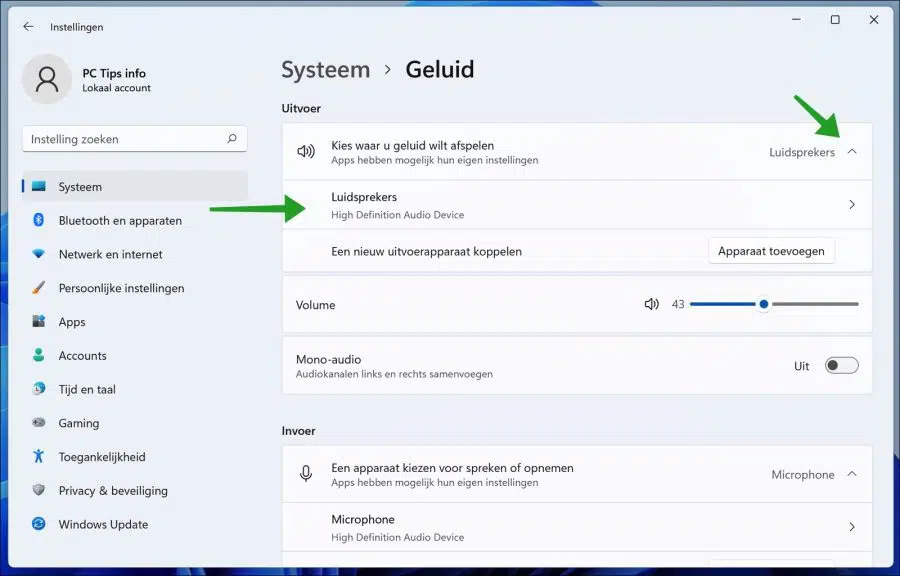
Task: Navigate to Apps settings
Action: click(x=135, y=322)
